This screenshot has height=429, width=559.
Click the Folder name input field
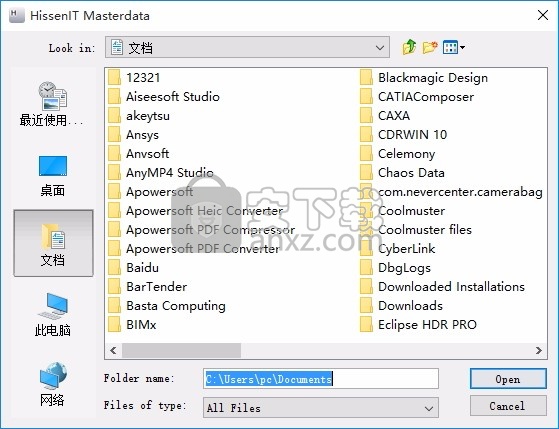click(x=320, y=379)
